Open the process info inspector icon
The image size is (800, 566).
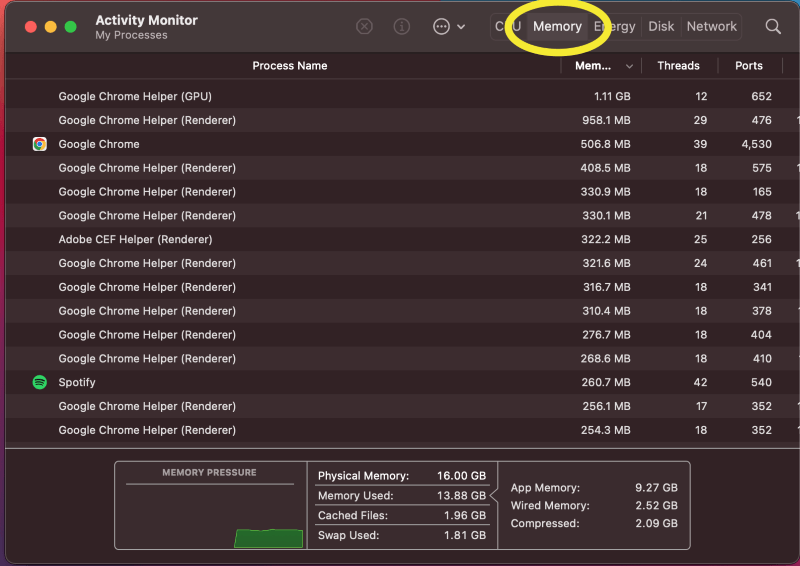click(x=402, y=26)
